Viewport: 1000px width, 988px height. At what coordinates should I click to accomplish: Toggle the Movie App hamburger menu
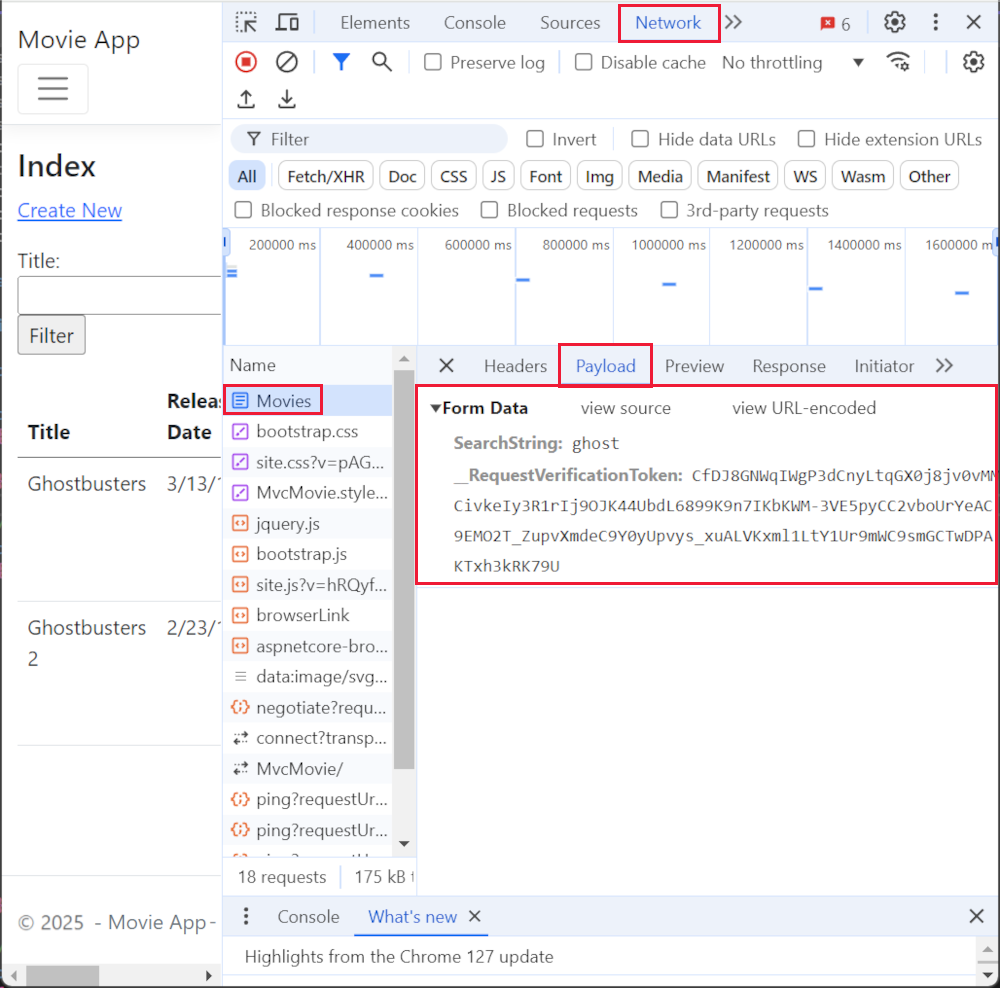click(x=53, y=89)
